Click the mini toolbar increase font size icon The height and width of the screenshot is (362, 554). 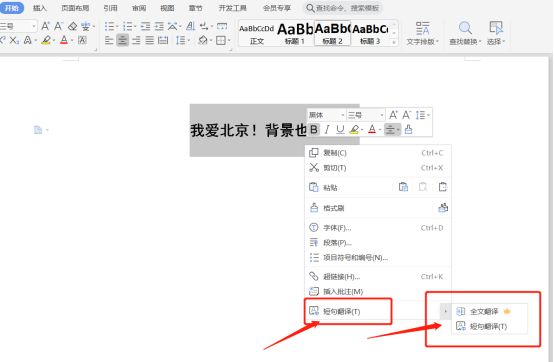(393, 115)
